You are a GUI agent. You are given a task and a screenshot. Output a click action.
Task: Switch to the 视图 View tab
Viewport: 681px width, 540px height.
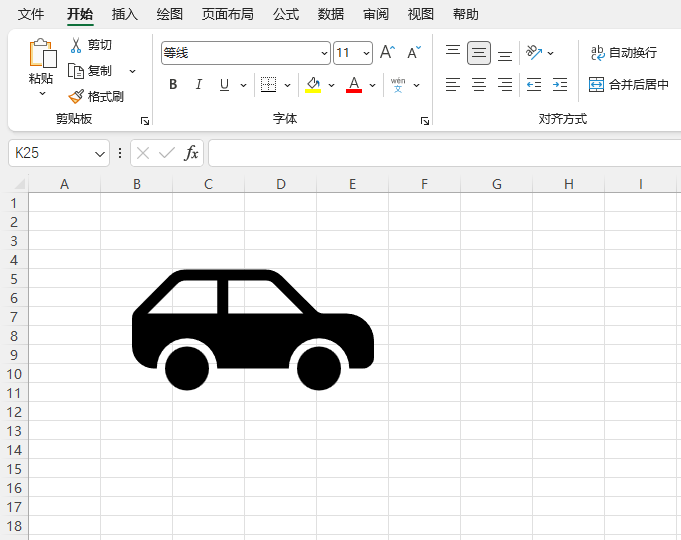coord(420,14)
